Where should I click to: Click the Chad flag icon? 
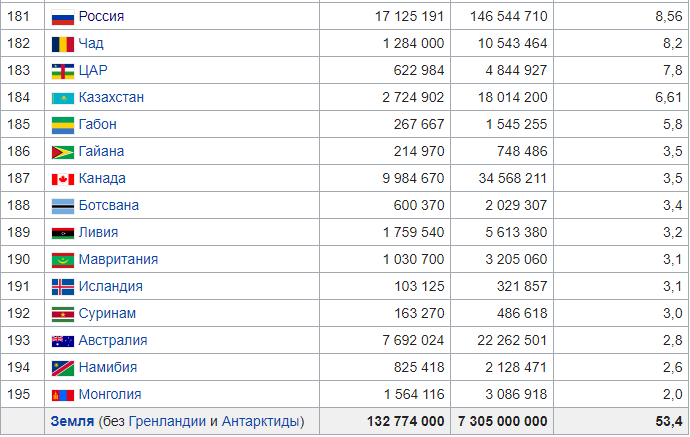62,44
